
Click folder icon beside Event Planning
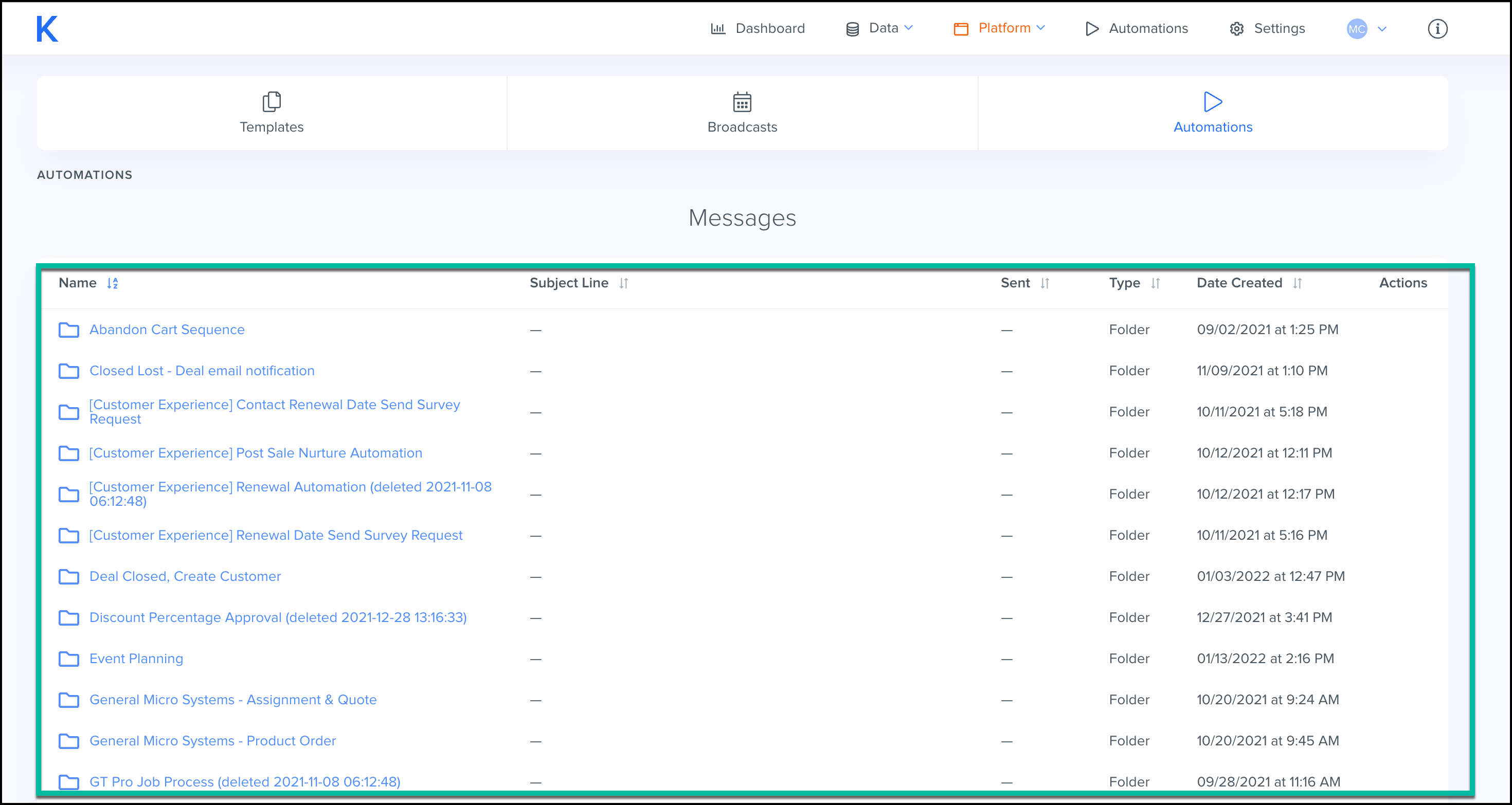69,659
